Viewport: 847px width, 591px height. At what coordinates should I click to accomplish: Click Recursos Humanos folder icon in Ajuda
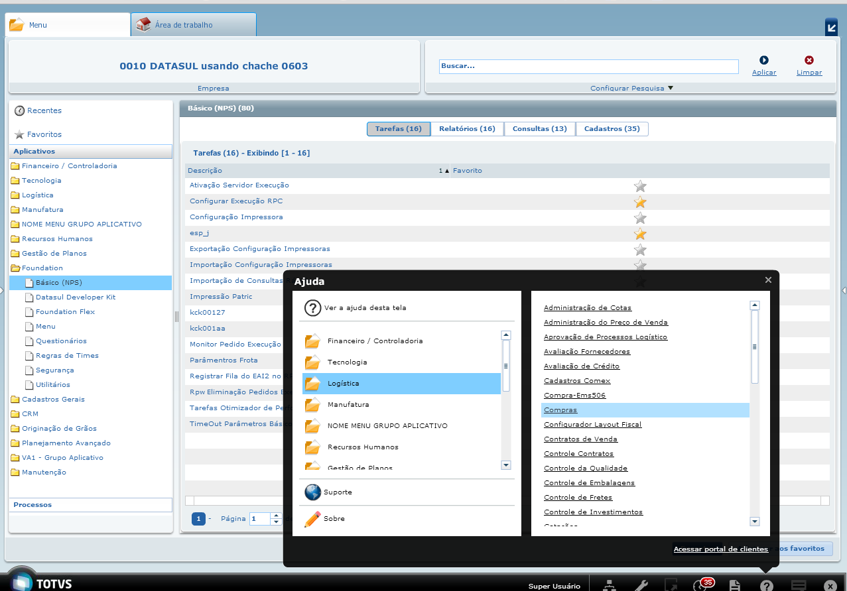312,447
